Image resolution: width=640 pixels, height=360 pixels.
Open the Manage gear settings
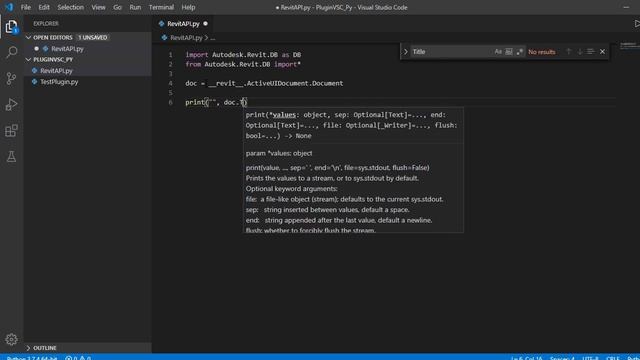tap(11, 339)
